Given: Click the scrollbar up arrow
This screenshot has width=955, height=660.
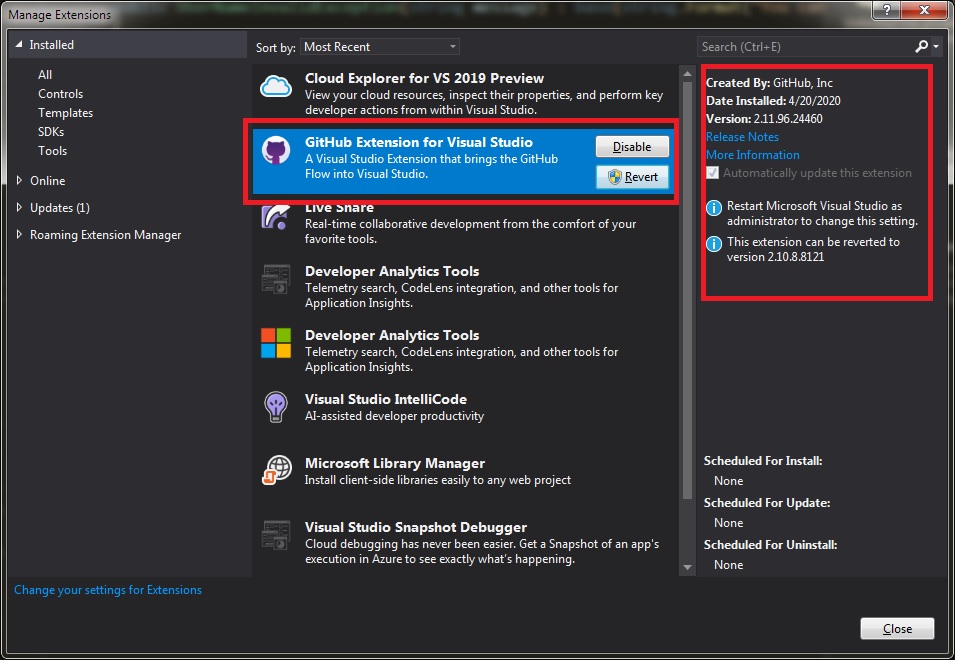Looking at the screenshot, I should click(688, 74).
